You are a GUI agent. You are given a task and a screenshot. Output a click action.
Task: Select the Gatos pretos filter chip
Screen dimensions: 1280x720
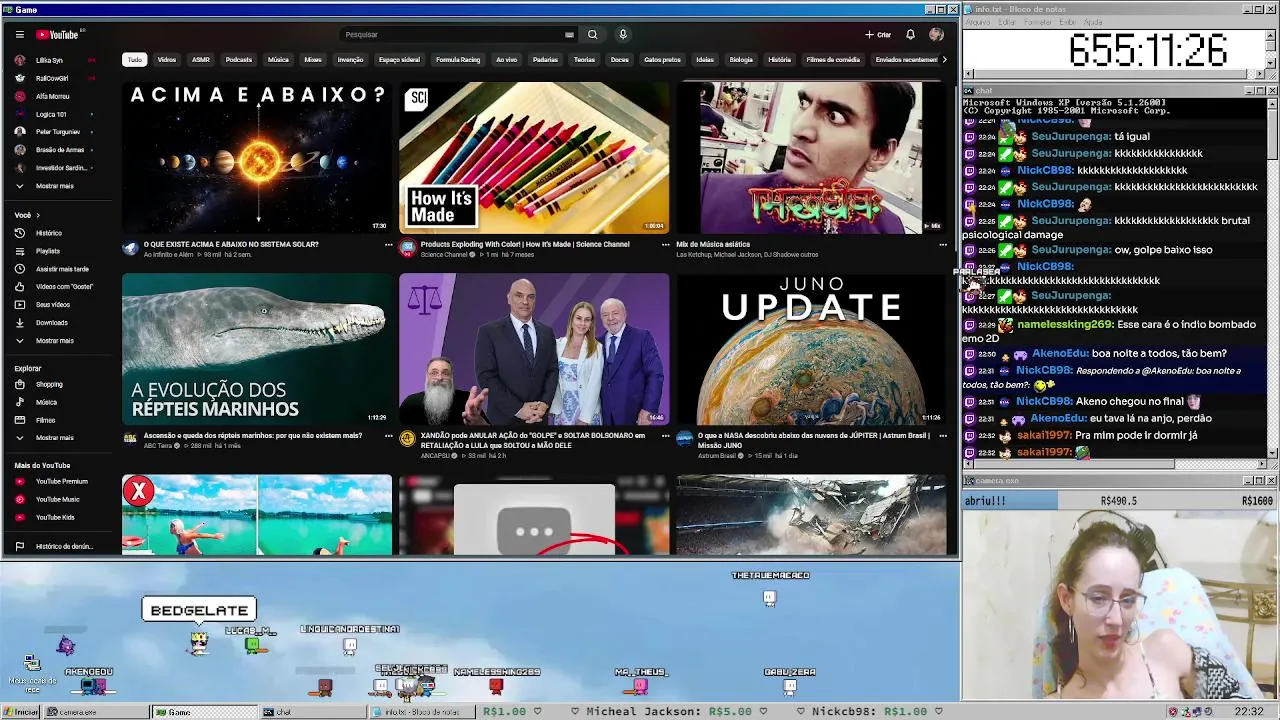pos(662,60)
